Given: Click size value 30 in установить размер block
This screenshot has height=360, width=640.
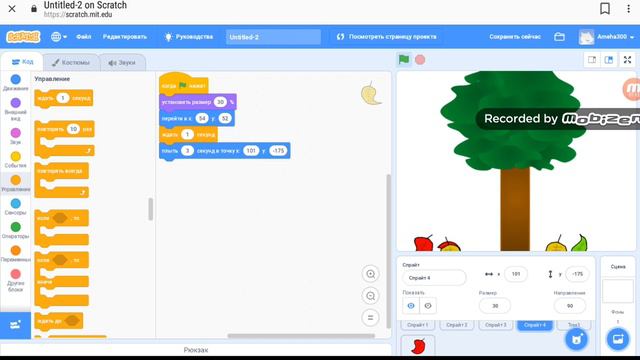Looking at the screenshot, I should [x=220, y=102].
